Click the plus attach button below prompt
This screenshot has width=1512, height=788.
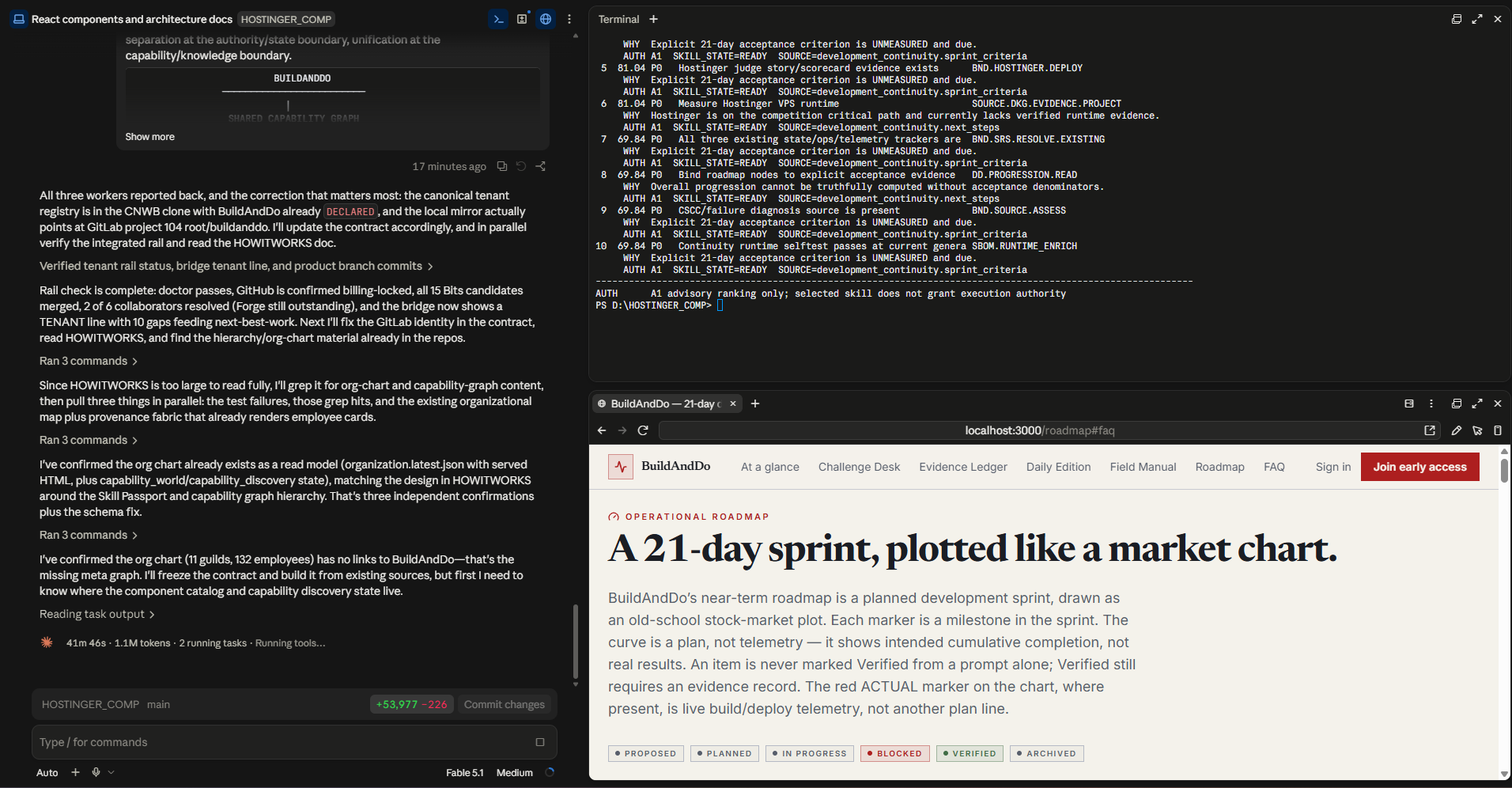75,772
